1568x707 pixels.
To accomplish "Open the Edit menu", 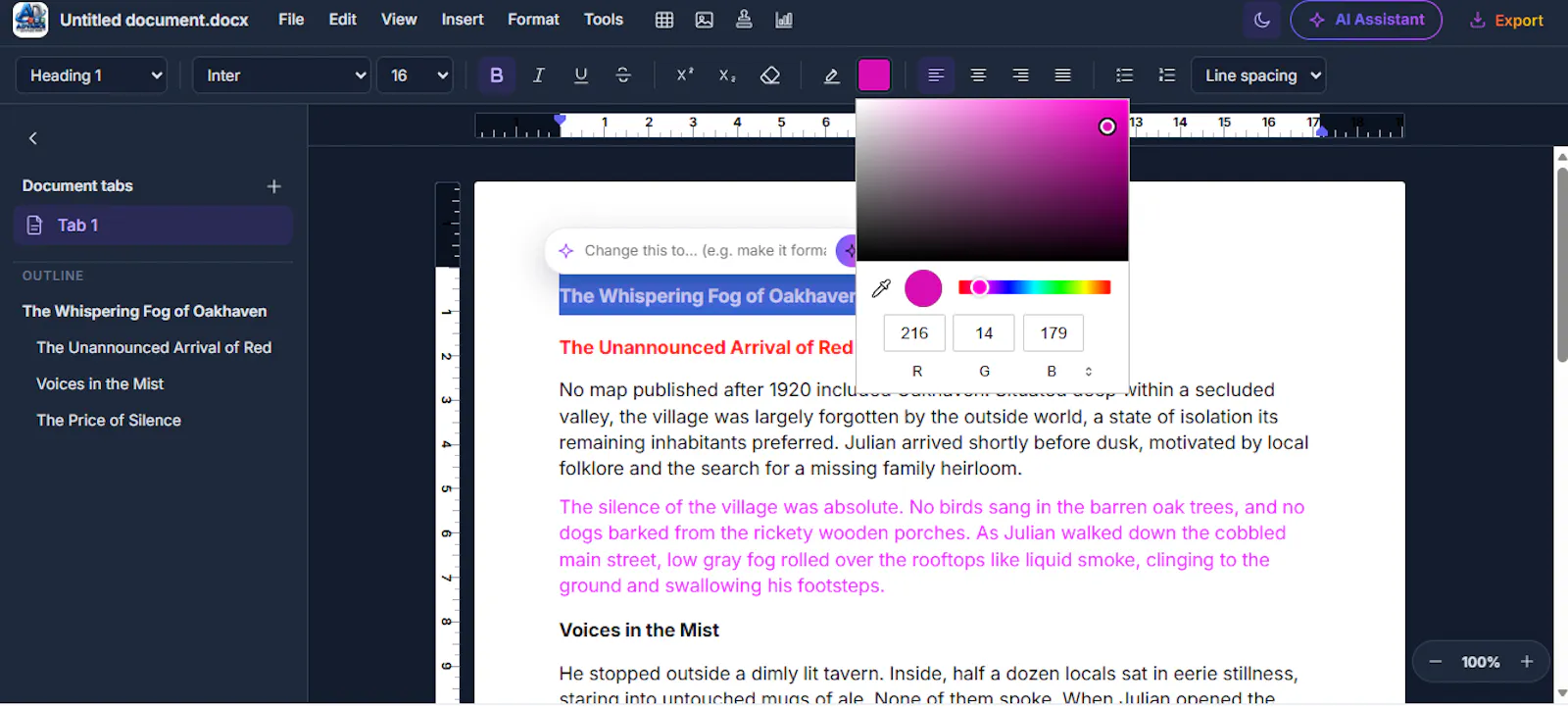I will click(x=343, y=20).
